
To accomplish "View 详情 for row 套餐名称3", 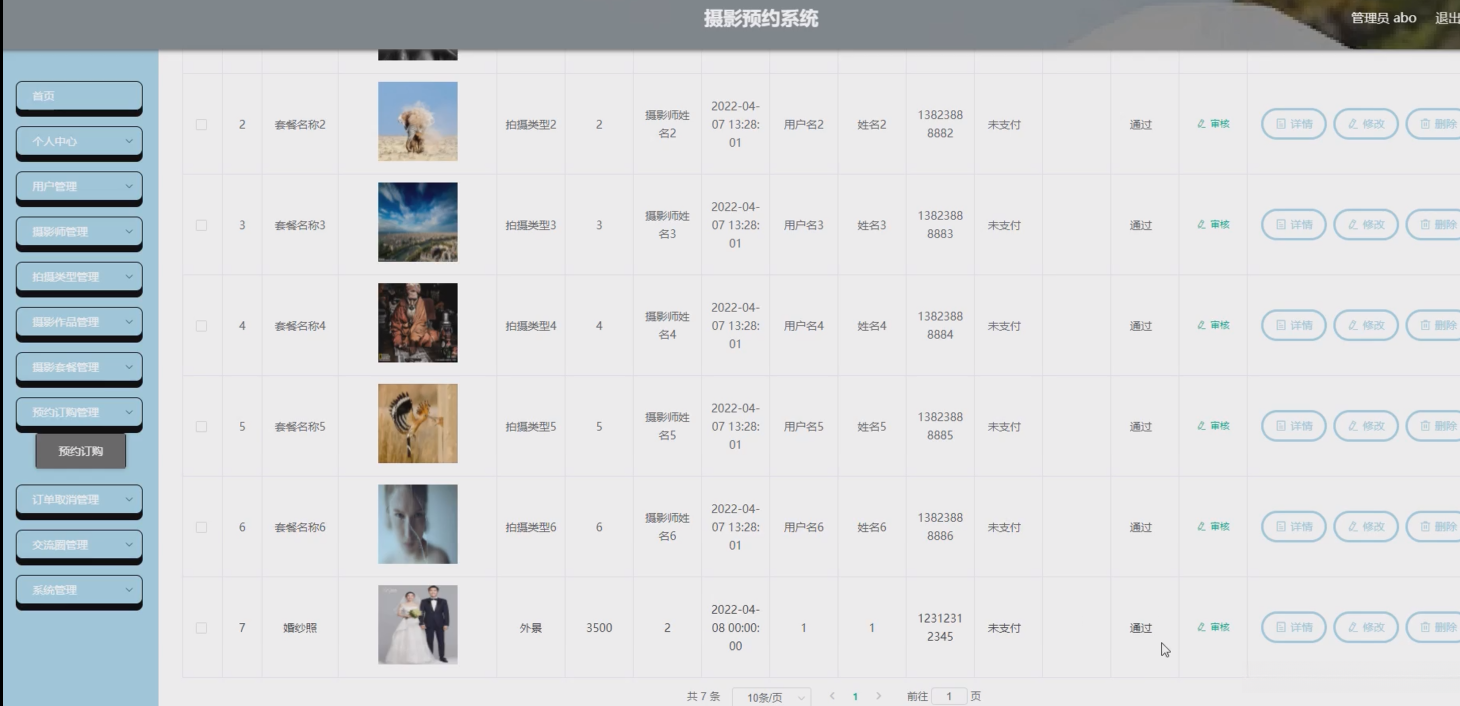I will click(1294, 225).
